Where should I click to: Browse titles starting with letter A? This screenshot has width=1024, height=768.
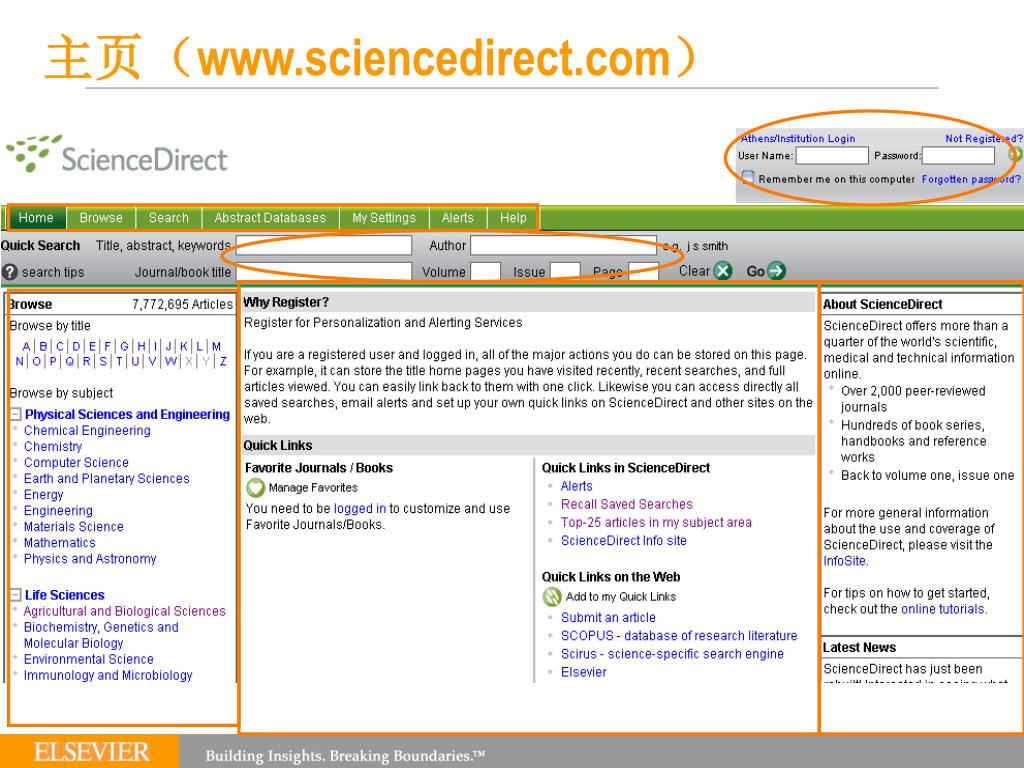coord(26,346)
